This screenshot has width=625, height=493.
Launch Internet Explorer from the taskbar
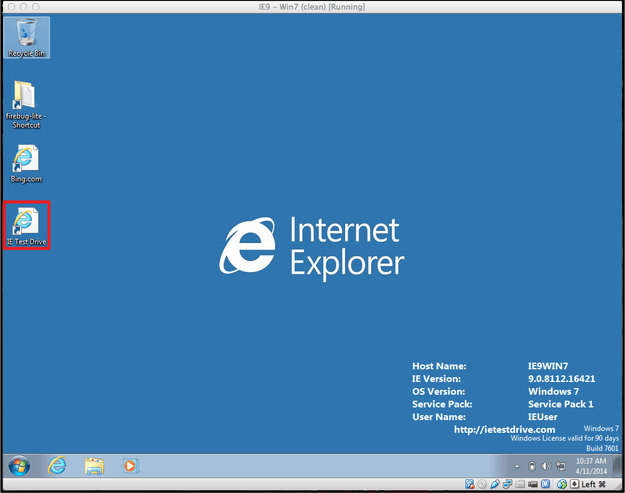coord(57,466)
